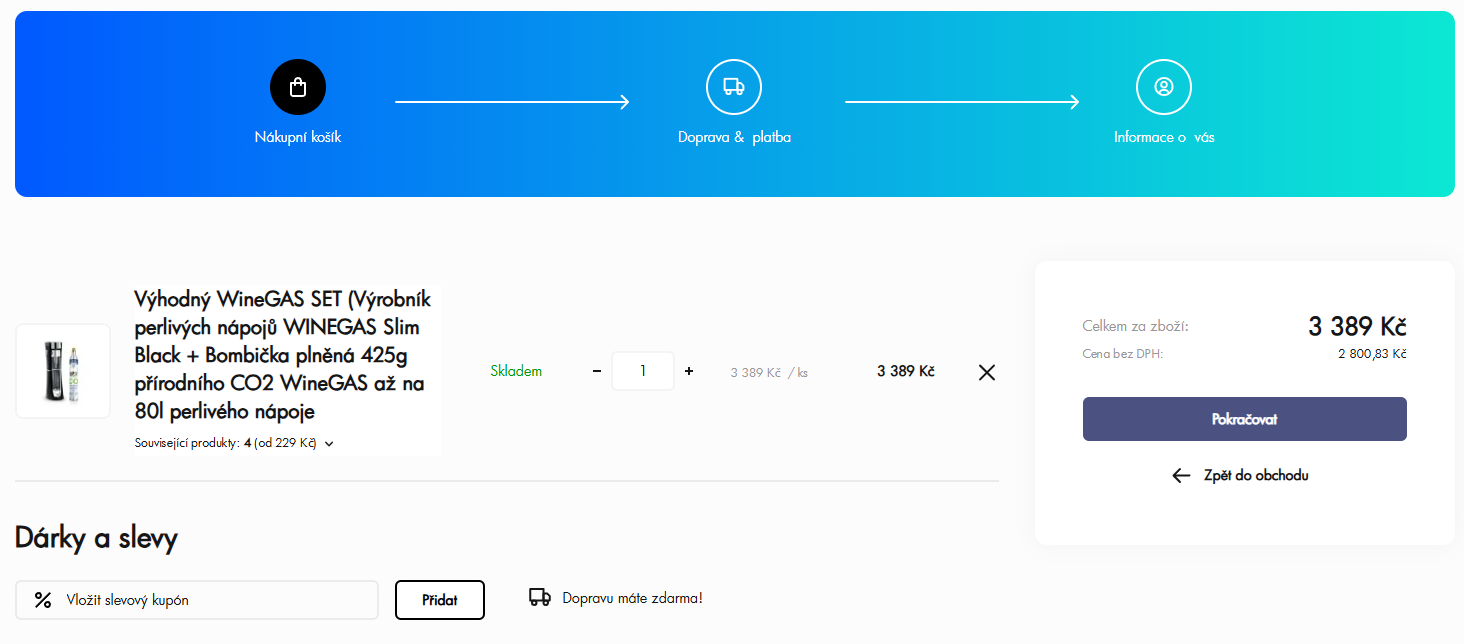The width and height of the screenshot is (1464, 644).
Task: Click the Přidat coupon button
Action: coord(440,600)
